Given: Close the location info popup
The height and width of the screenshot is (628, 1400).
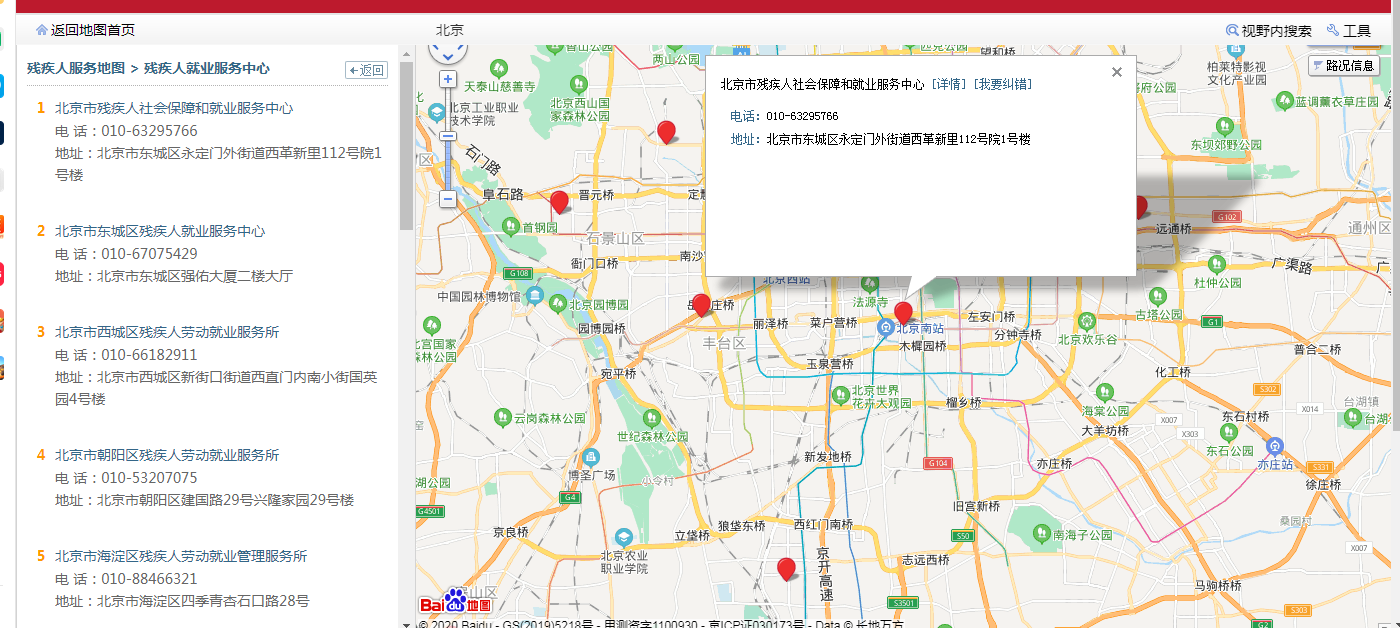Looking at the screenshot, I should point(1117,72).
